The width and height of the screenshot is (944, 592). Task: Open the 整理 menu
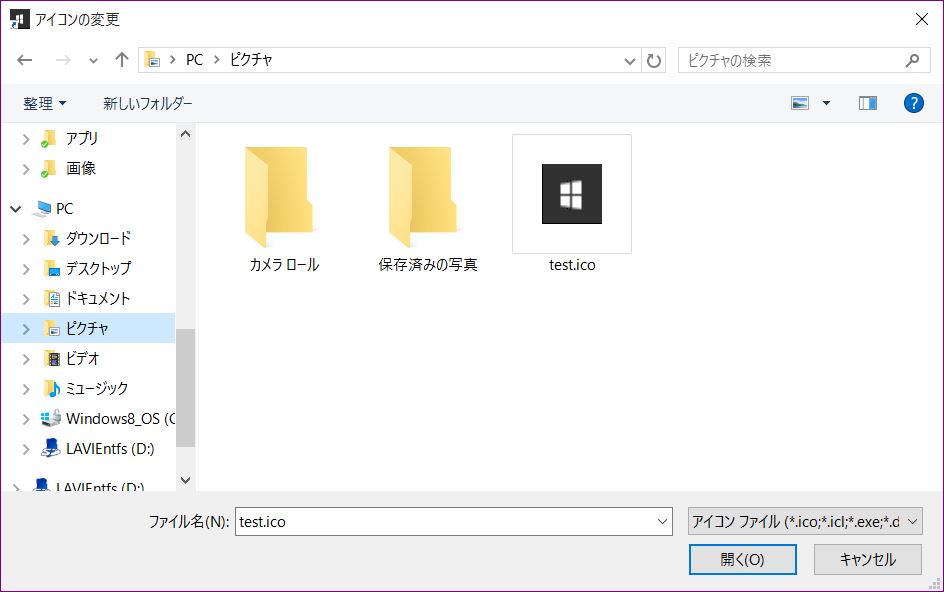tap(45, 104)
